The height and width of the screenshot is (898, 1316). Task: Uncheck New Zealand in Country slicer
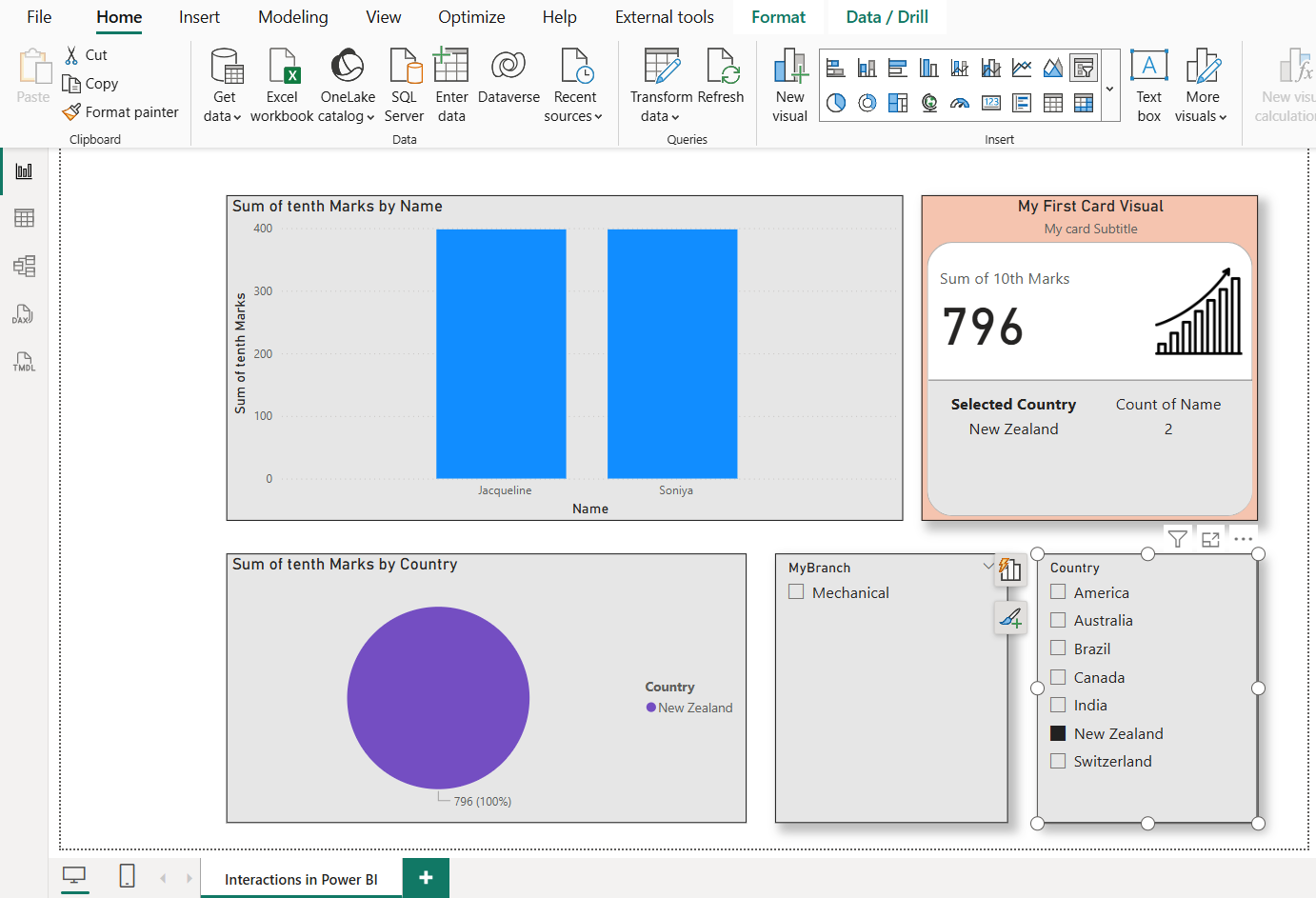tap(1058, 733)
